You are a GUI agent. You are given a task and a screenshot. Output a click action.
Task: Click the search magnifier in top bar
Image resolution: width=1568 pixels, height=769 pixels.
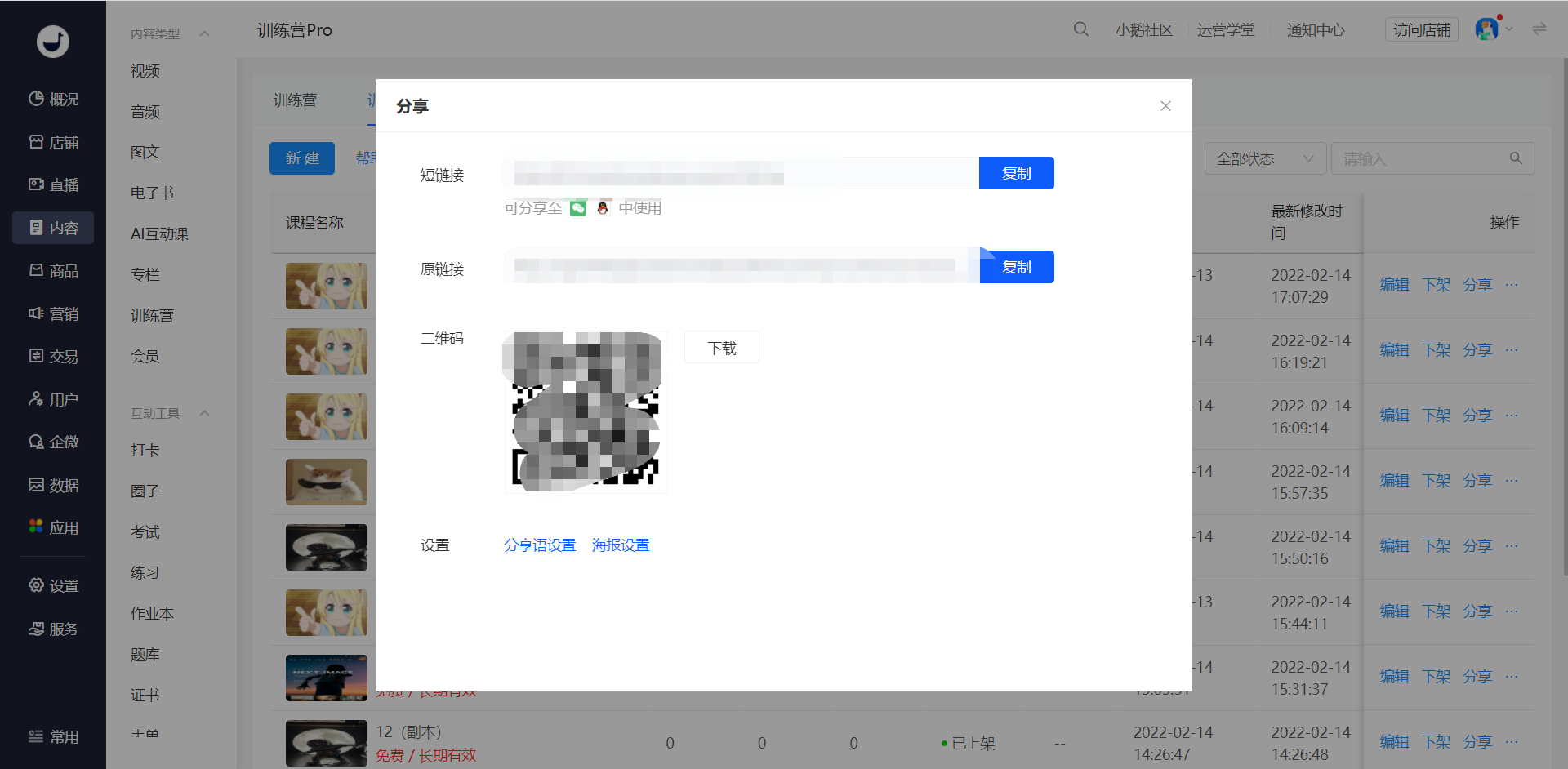(1080, 29)
